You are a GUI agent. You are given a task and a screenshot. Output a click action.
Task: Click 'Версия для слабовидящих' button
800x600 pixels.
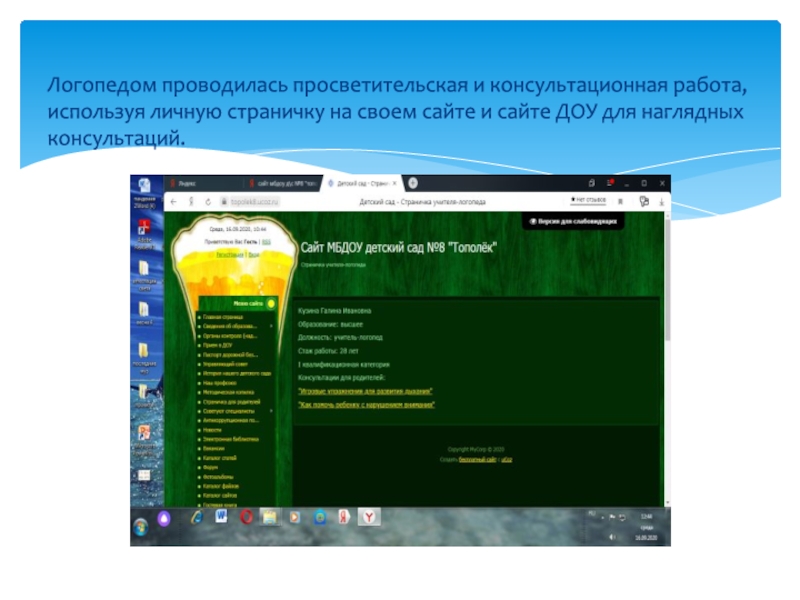coord(573,221)
